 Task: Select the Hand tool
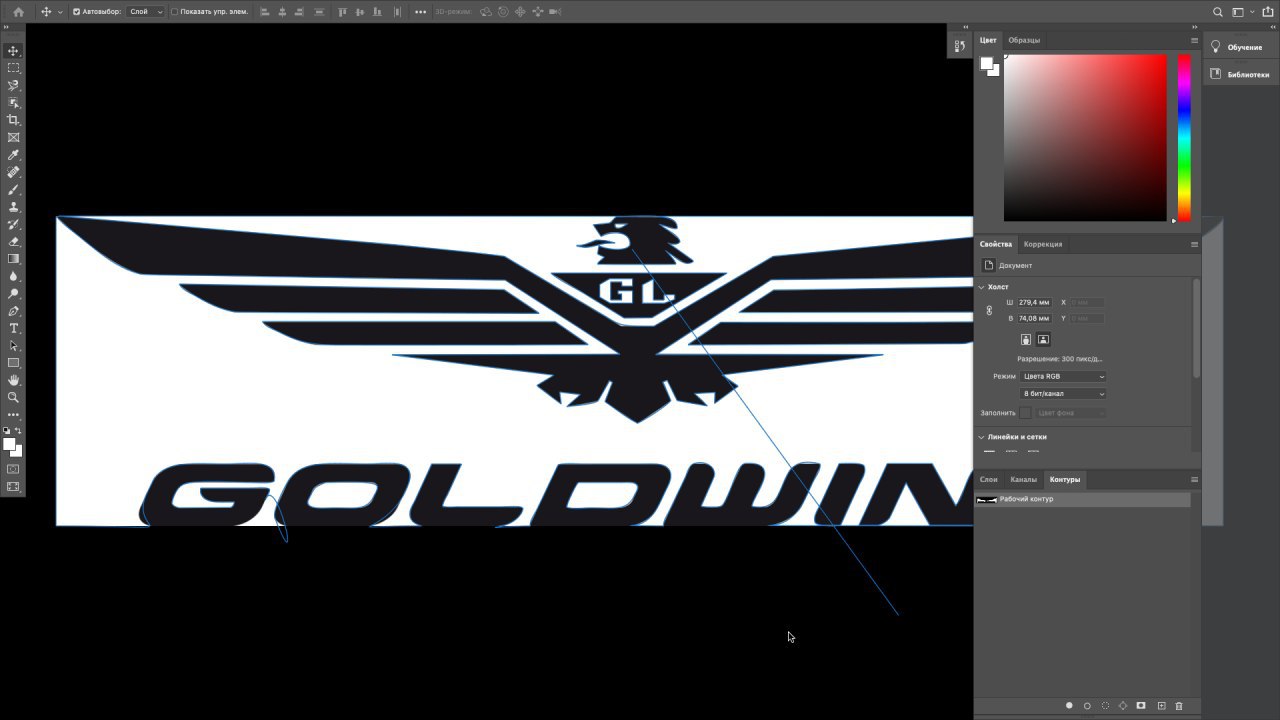pos(13,380)
